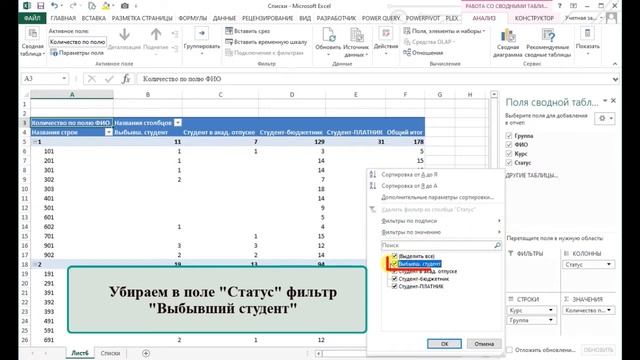Open the Статус dropdown in Колонны area

(x=609, y=264)
